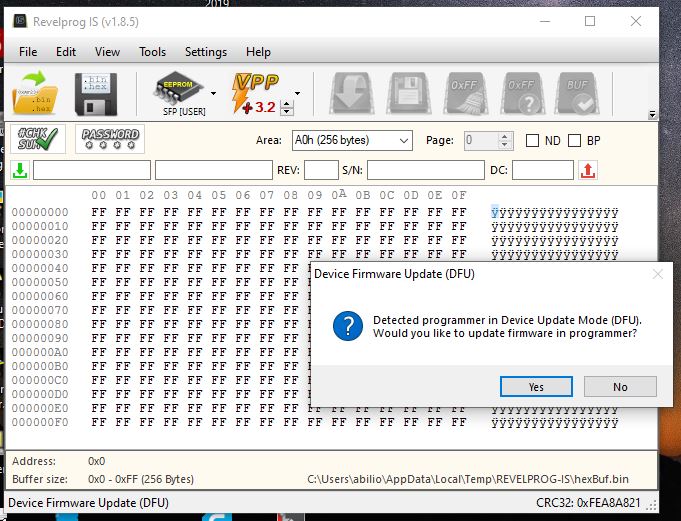This screenshot has height=521, width=681.
Task: Click the #CHK SUM checksum icon
Action: tap(37, 139)
